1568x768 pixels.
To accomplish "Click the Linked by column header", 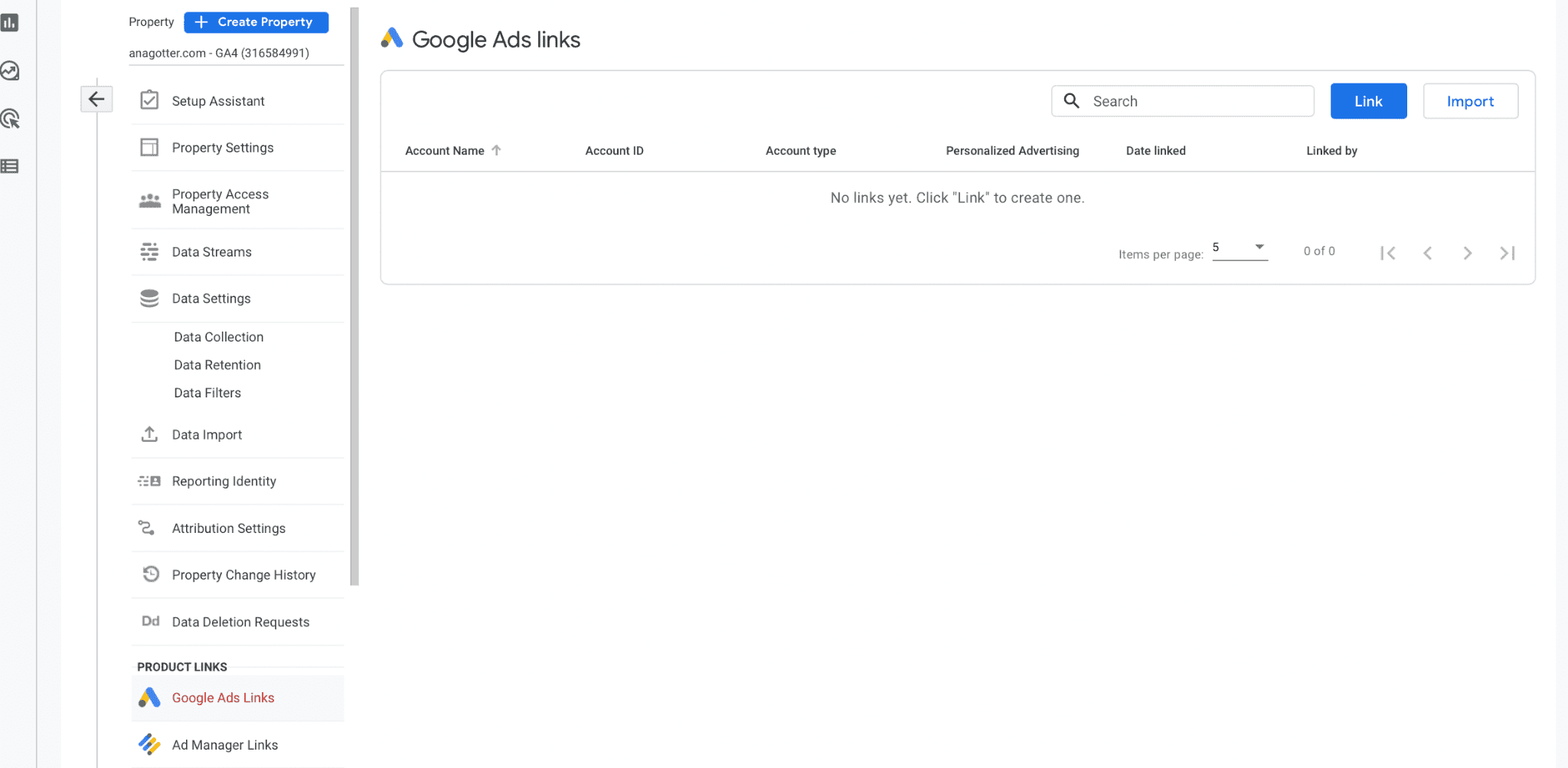I will tap(1331, 151).
